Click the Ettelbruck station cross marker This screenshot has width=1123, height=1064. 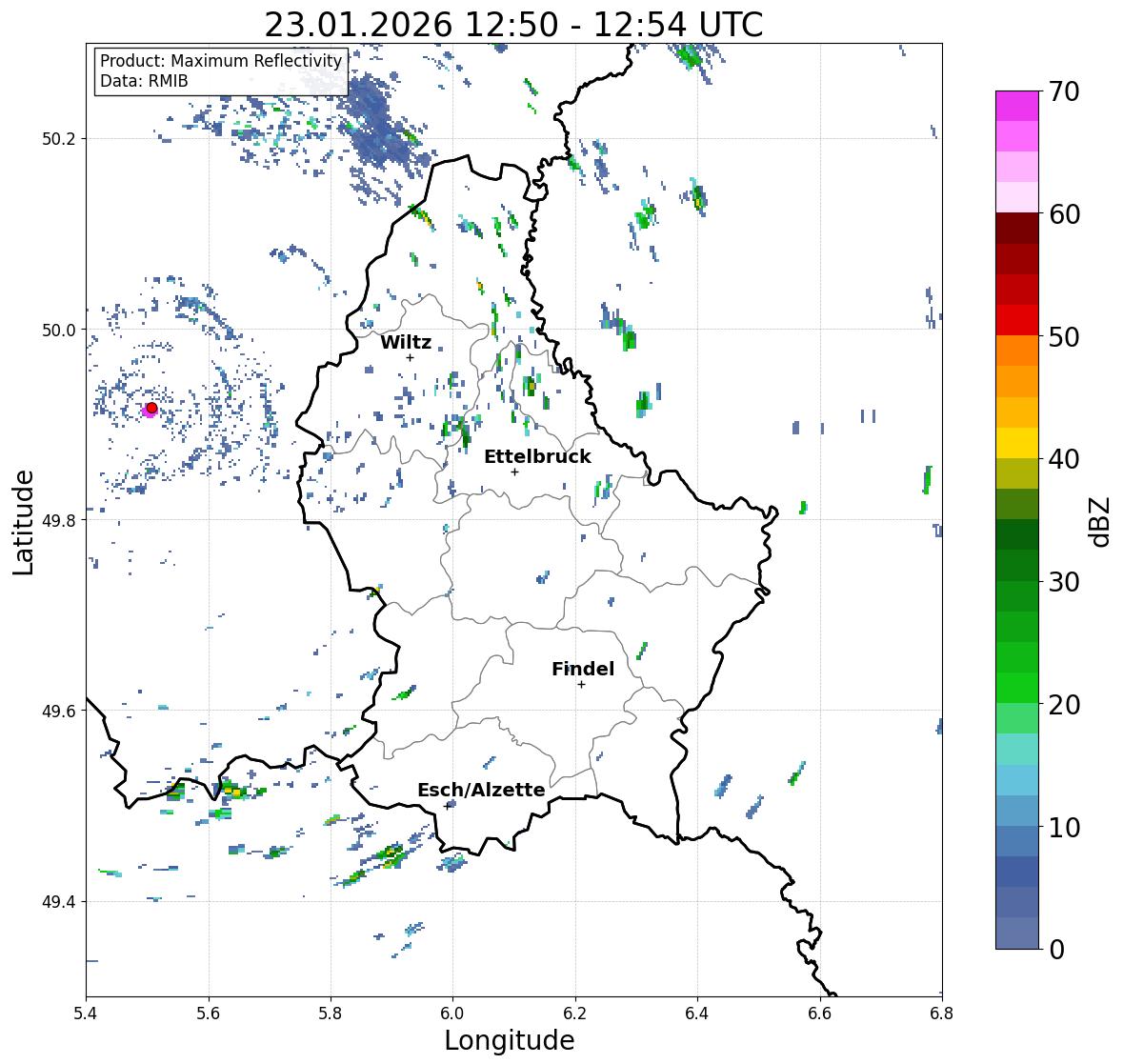[x=514, y=472]
